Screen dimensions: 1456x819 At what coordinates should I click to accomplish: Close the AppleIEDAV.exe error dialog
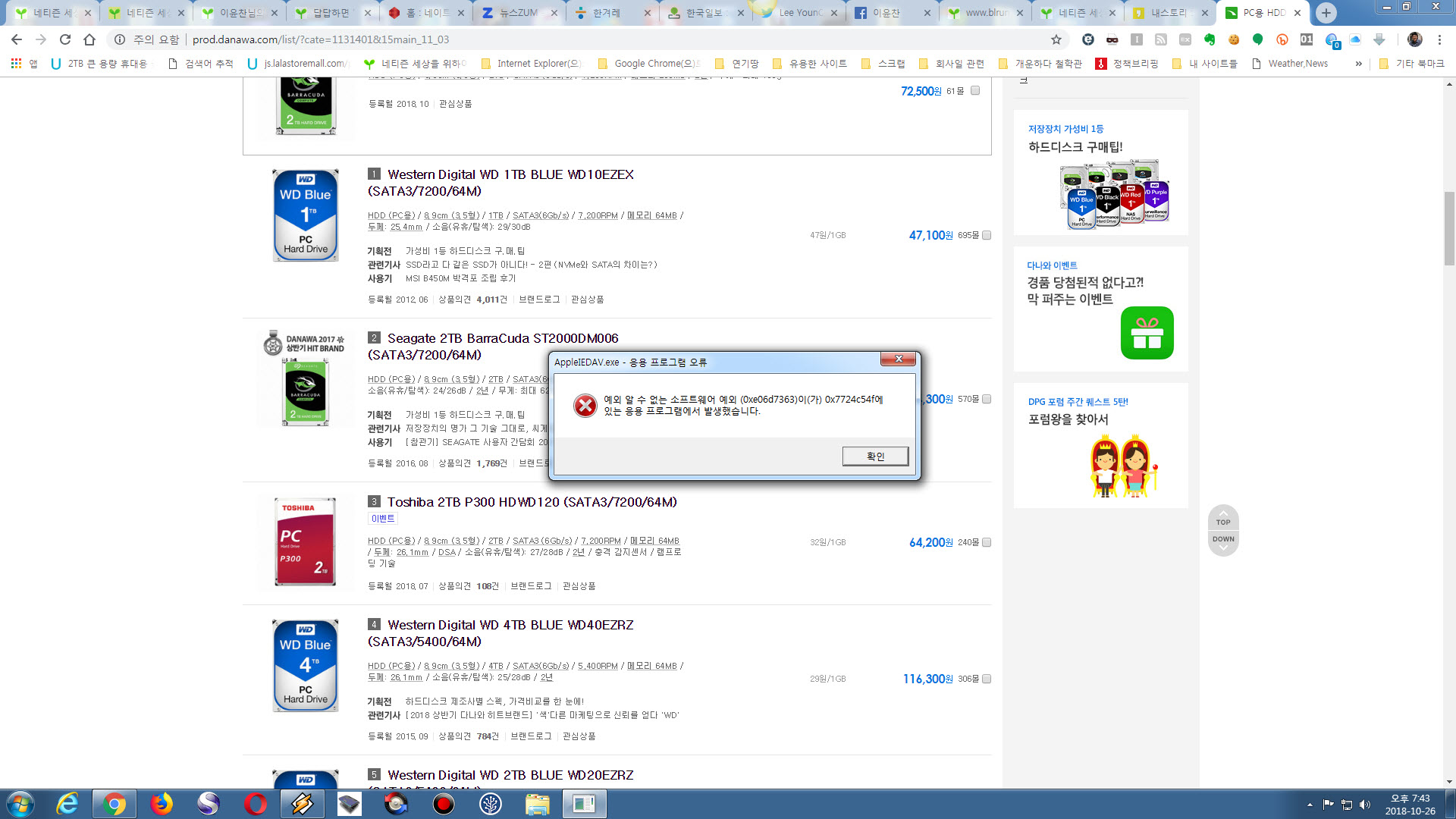[x=898, y=359]
